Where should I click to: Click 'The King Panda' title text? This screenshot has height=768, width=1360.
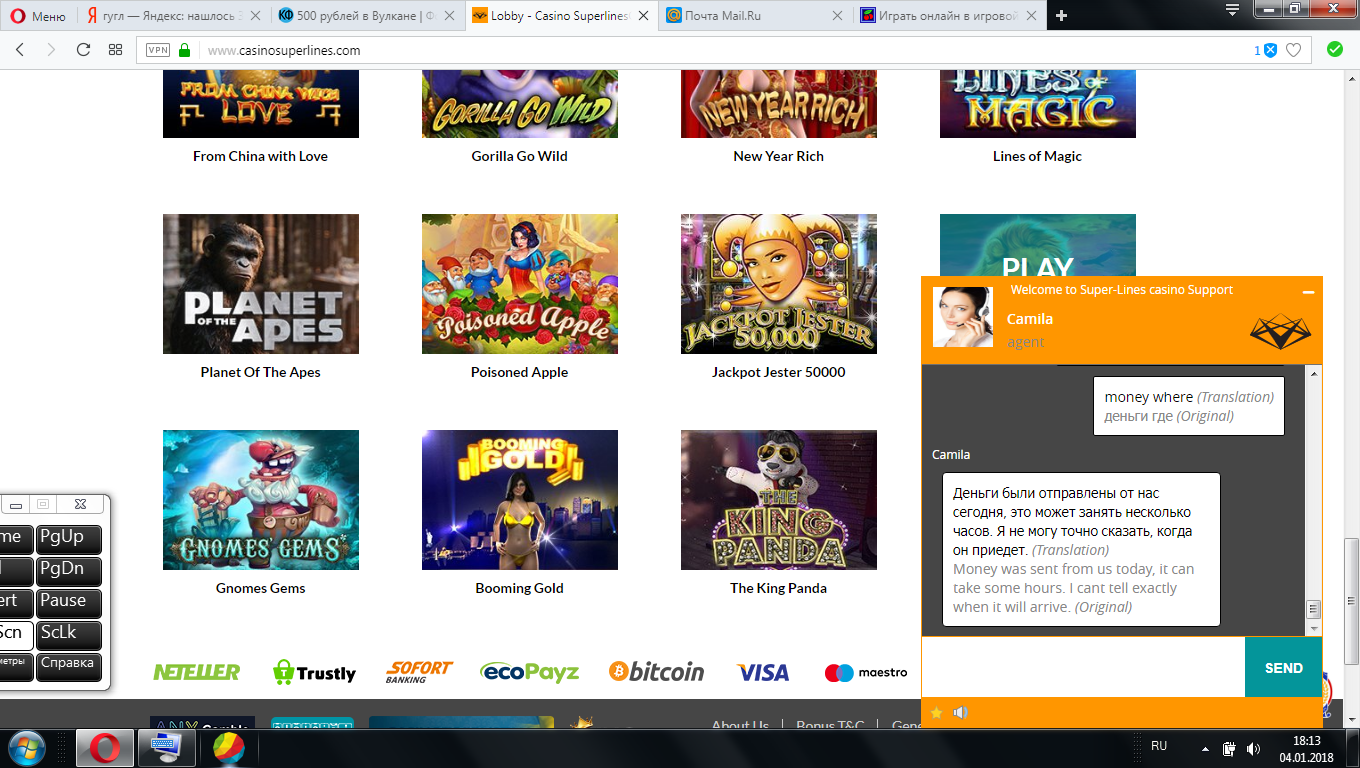(x=779, y=588)
